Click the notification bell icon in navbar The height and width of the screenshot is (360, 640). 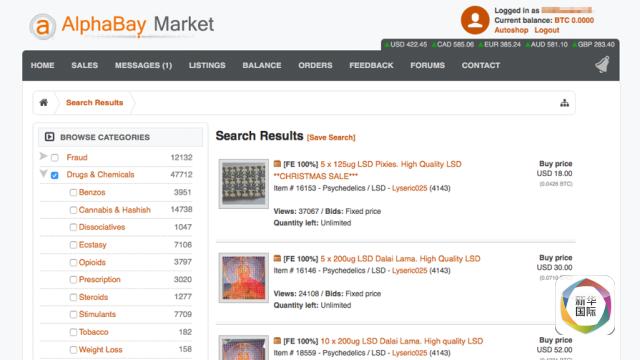(602, 64)
